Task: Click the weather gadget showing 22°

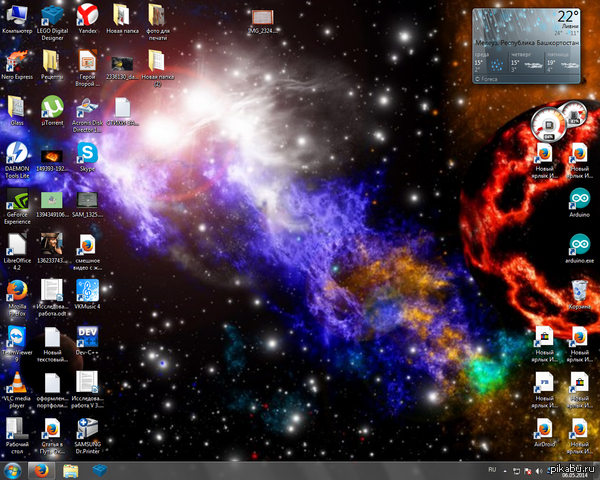Action: coord(524,45)
